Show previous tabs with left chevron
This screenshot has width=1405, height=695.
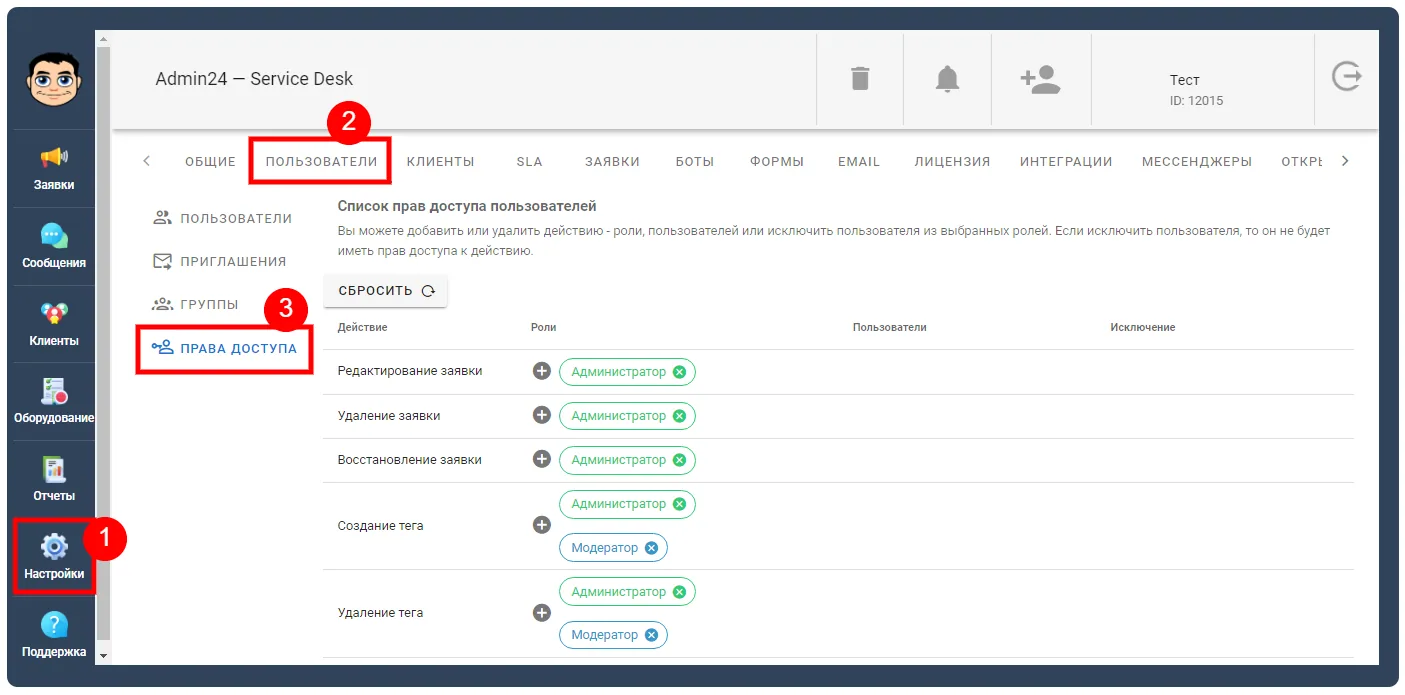click(x=147, y=161)
